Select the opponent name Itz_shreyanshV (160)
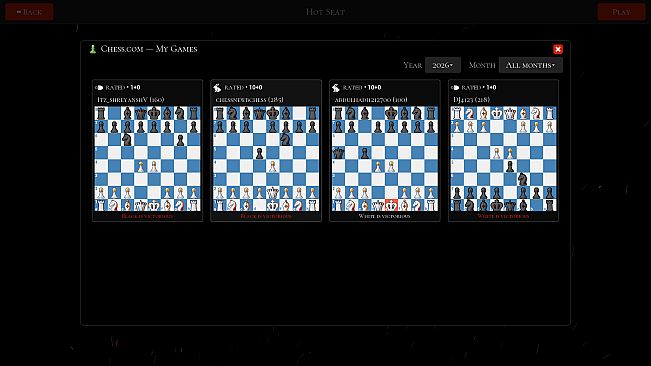 point(130,100)
